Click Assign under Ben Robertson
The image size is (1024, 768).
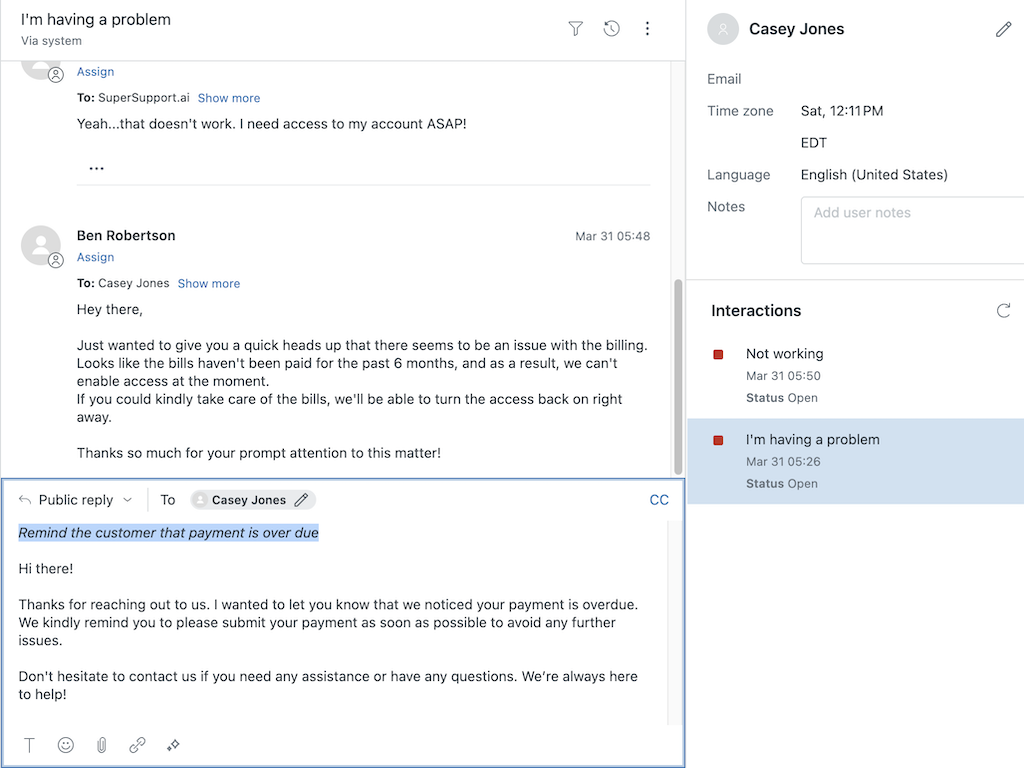point(95,257)
